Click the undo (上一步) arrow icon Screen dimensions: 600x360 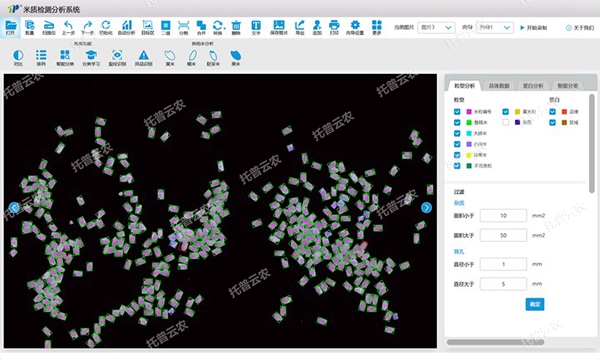pos(68,26)
